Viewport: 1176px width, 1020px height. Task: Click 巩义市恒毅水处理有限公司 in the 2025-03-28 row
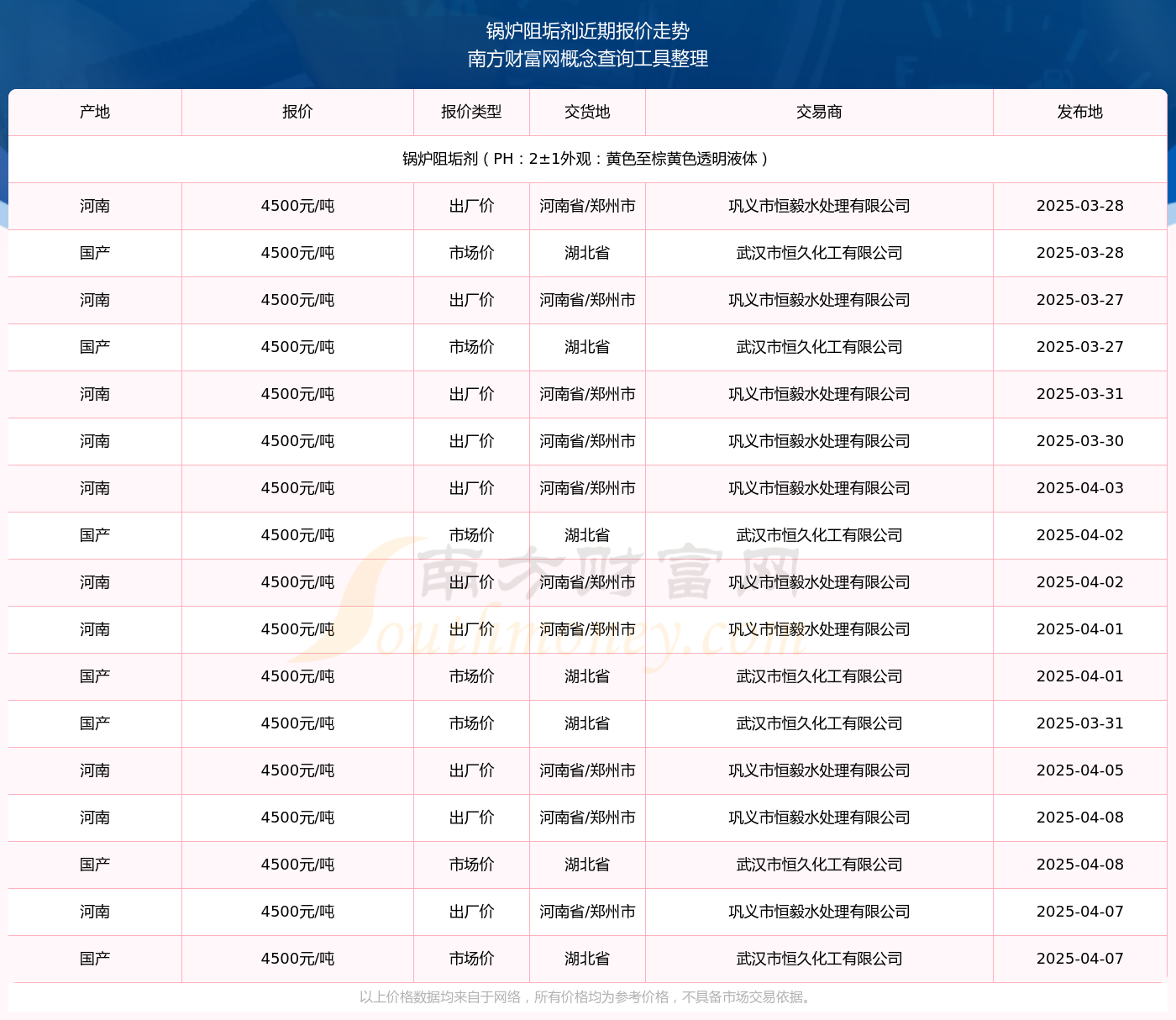(x=819, y=206)
